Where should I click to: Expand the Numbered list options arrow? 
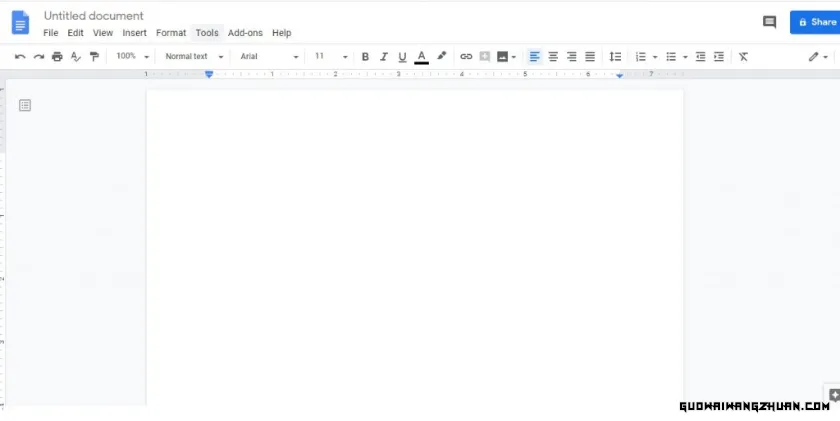655,57
